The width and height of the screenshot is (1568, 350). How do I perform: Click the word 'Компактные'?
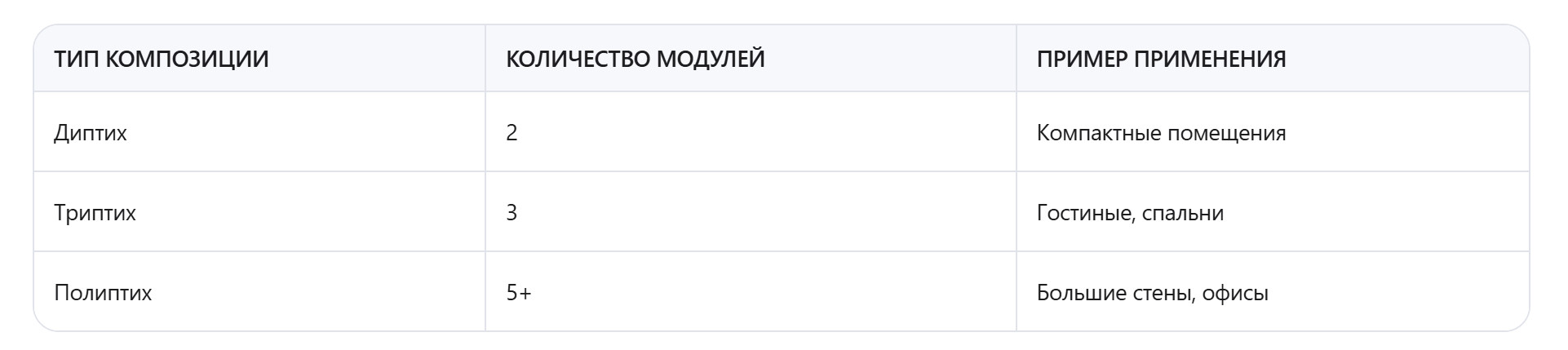(1098, 133)
